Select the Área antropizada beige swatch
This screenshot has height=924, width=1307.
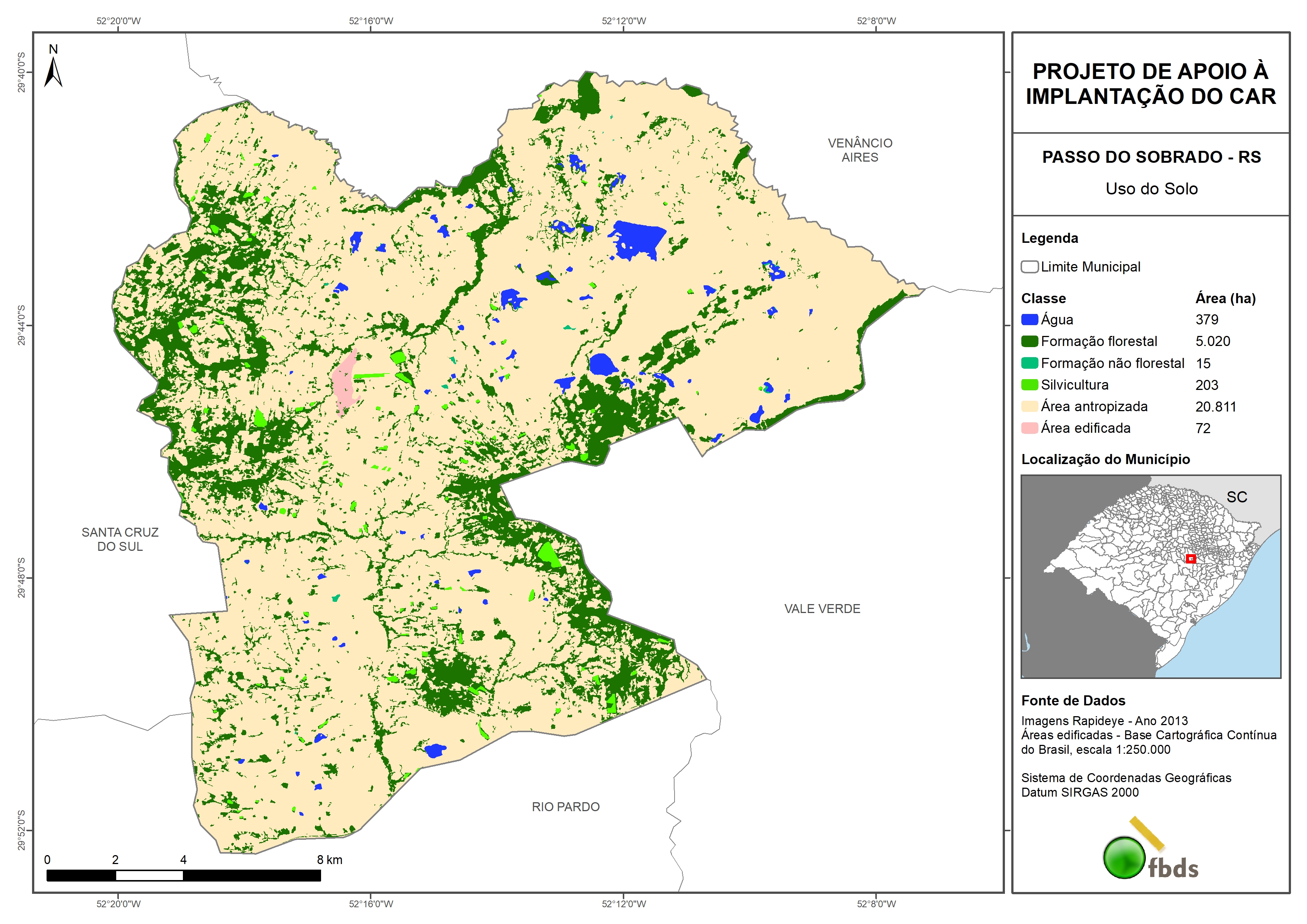pos(1029,406)
